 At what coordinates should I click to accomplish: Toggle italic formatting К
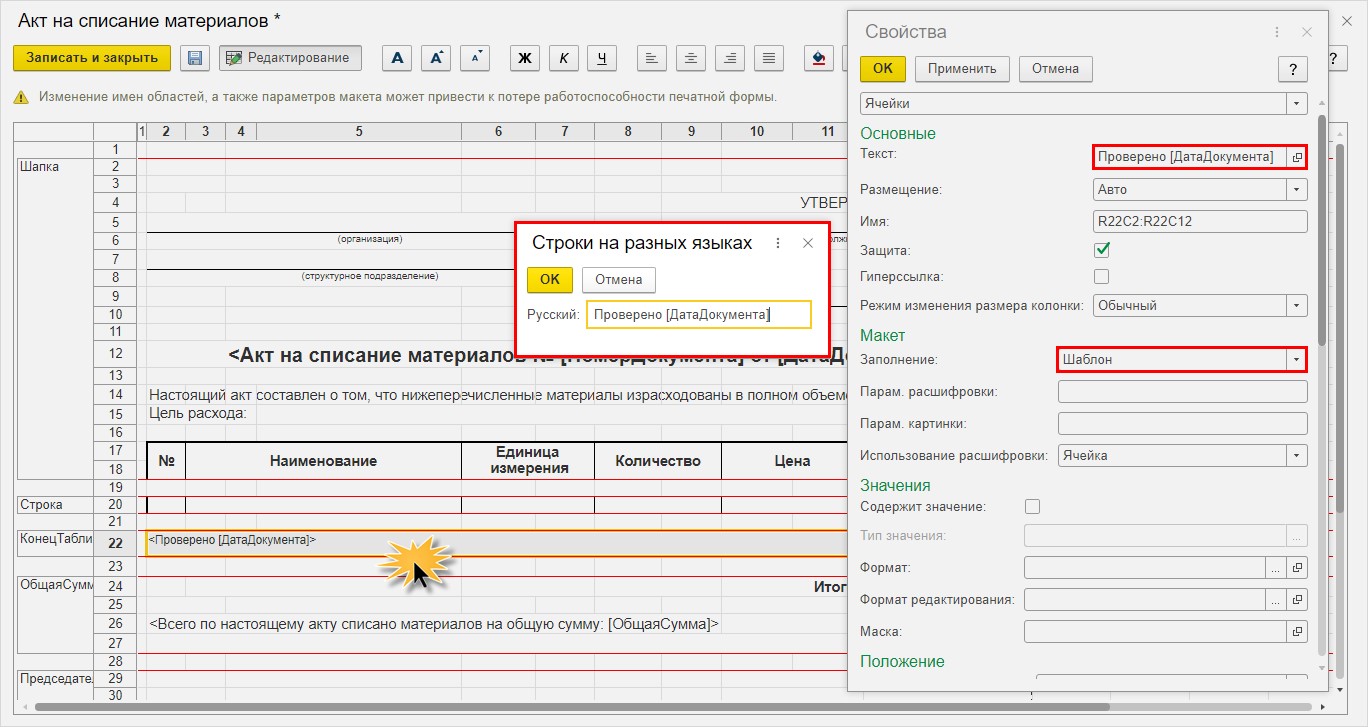click(563, 58)
